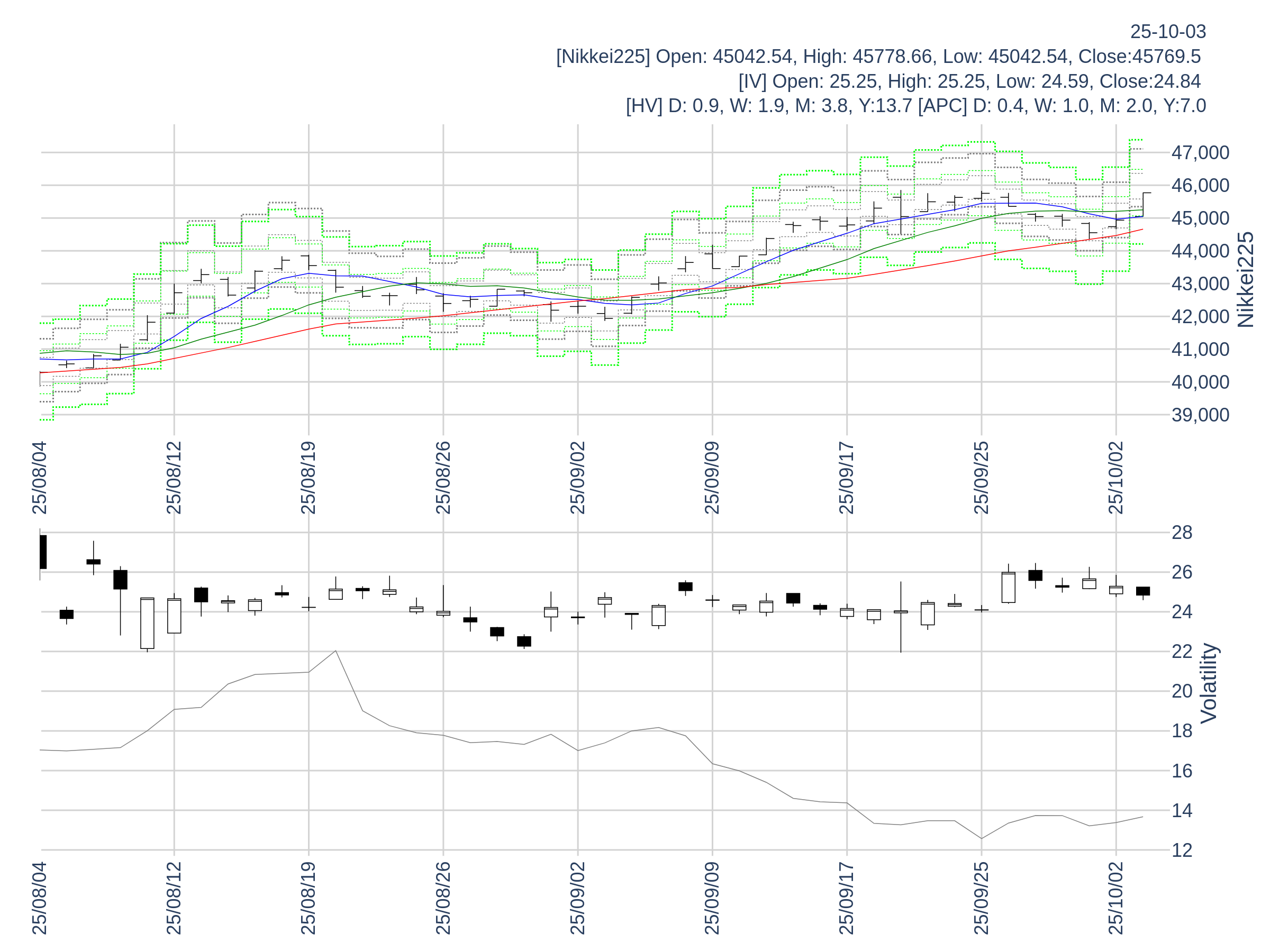Click the 39,000 price axis label
The width and height of the screenshot is (1270, 952).
click(x=1200, y=415)
